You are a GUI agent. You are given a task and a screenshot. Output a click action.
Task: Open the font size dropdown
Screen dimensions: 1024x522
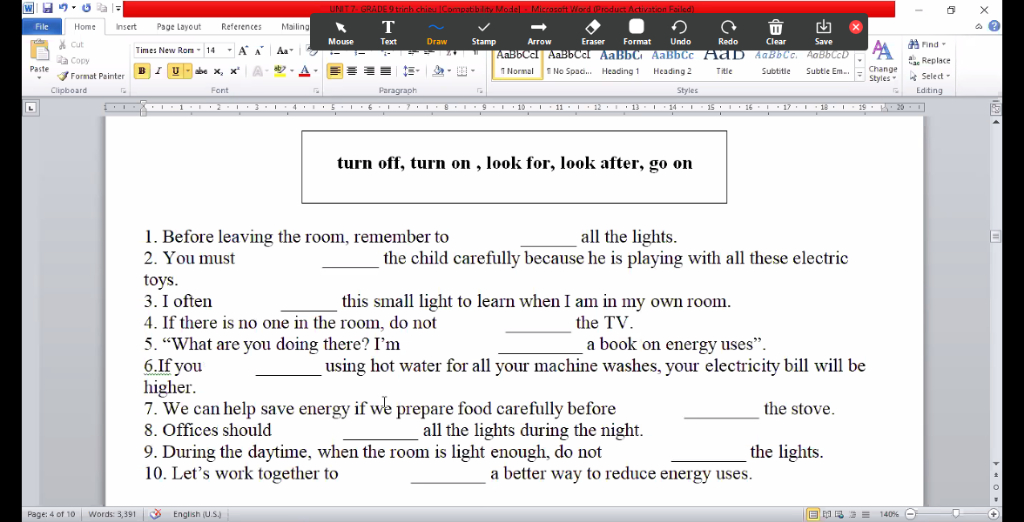(x=229, y=50)
